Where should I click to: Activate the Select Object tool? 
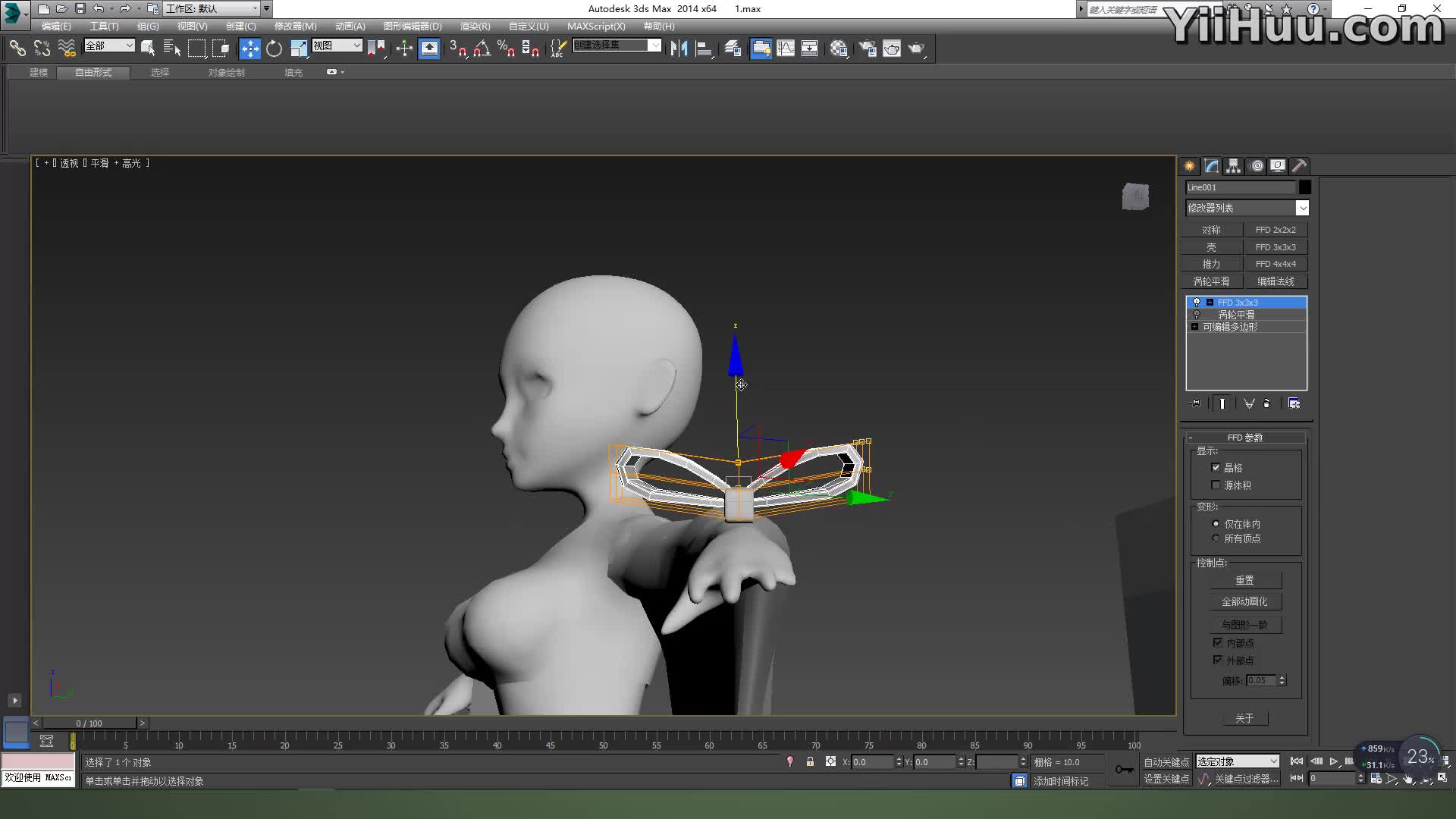(x=148, y=49)
